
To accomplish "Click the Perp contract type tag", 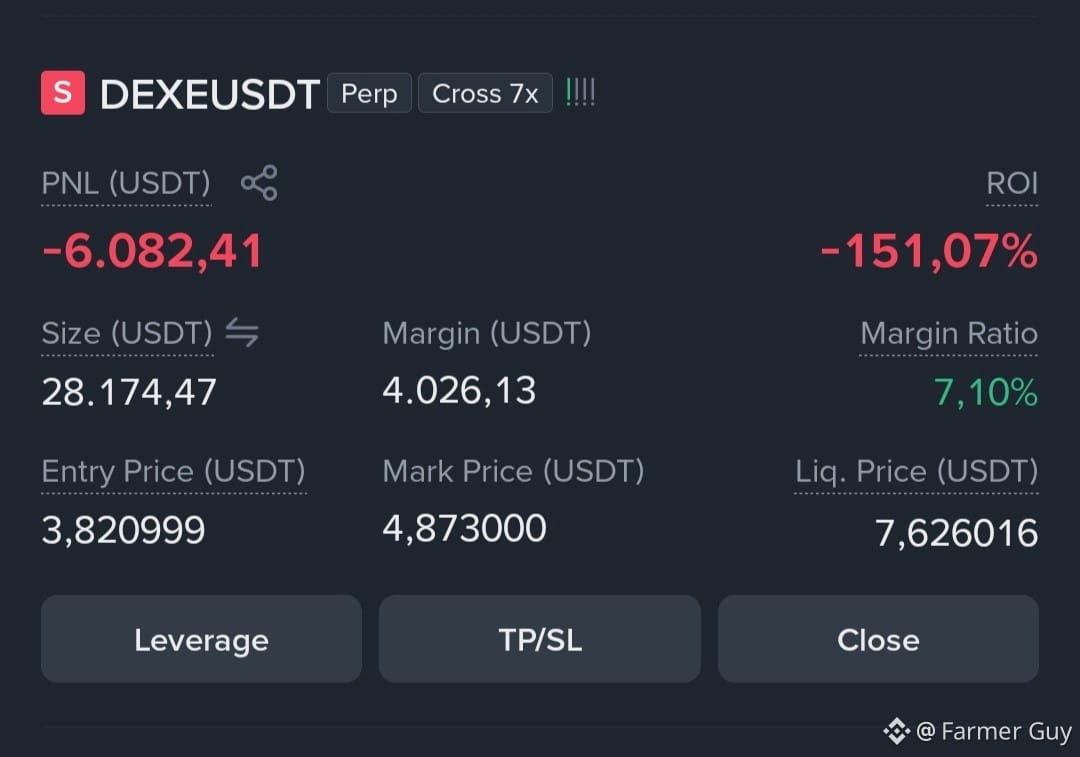I will point(369,93).
